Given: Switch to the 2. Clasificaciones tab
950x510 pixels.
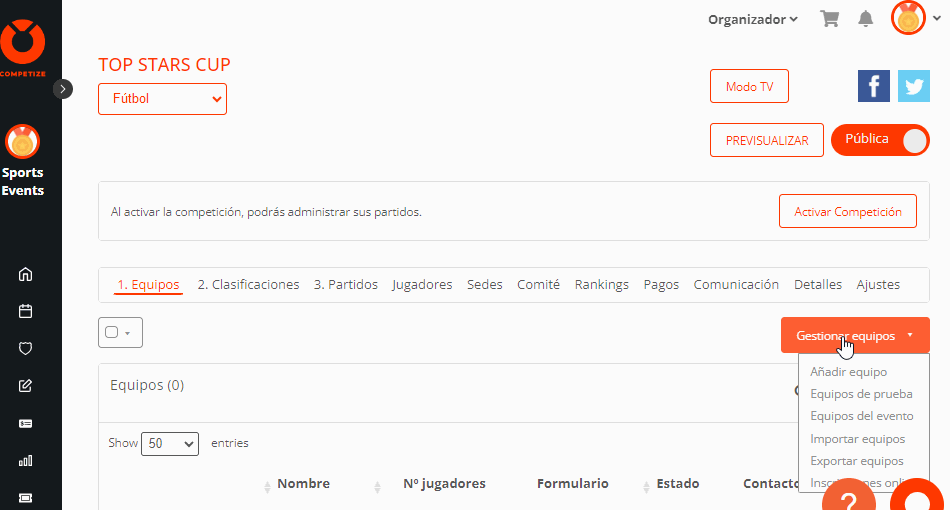Looking at the screenshot, I should click(248, 285).
